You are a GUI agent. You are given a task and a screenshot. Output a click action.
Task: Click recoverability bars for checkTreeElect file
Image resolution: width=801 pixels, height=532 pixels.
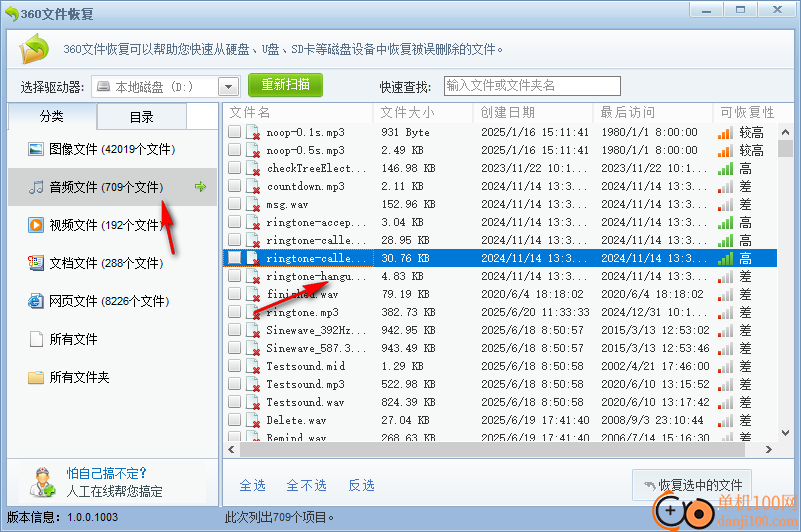[725, 169]
